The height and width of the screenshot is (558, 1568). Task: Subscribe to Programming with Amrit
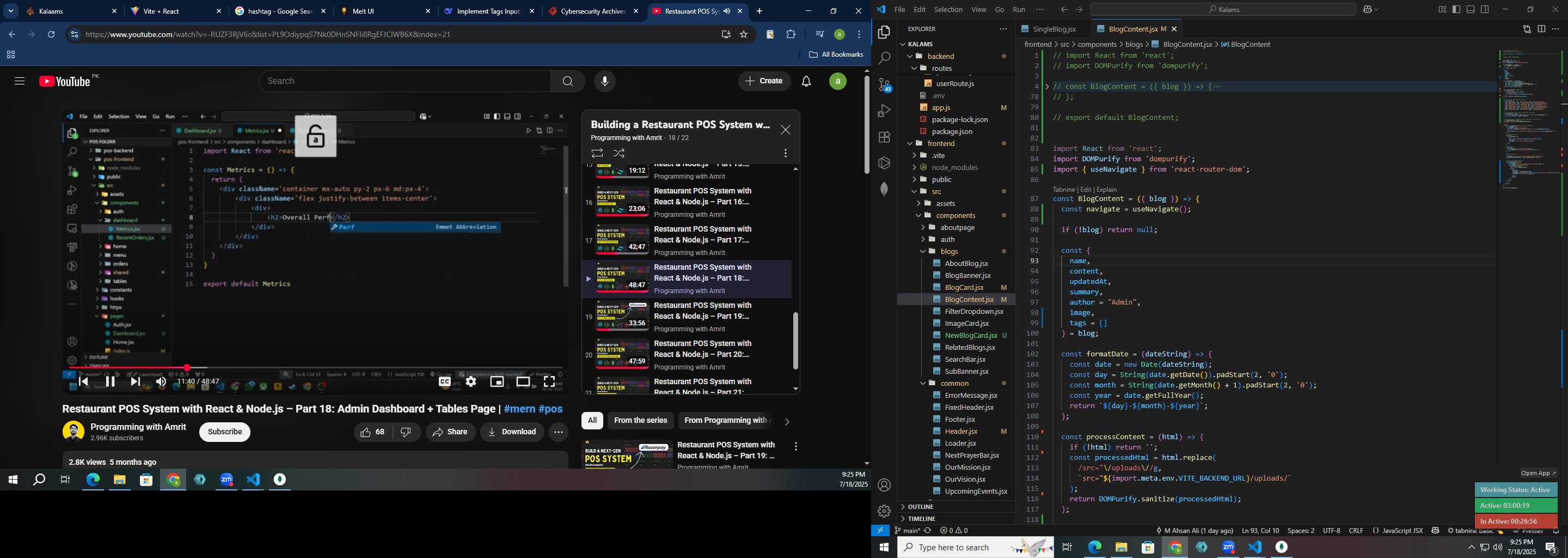pos(225,432)
